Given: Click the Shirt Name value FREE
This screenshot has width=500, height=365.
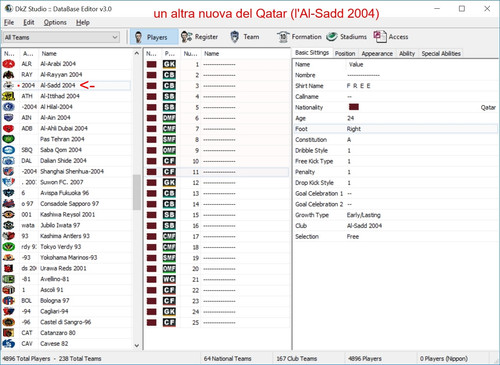Looking at the screenshot, I should pos(359,86).
